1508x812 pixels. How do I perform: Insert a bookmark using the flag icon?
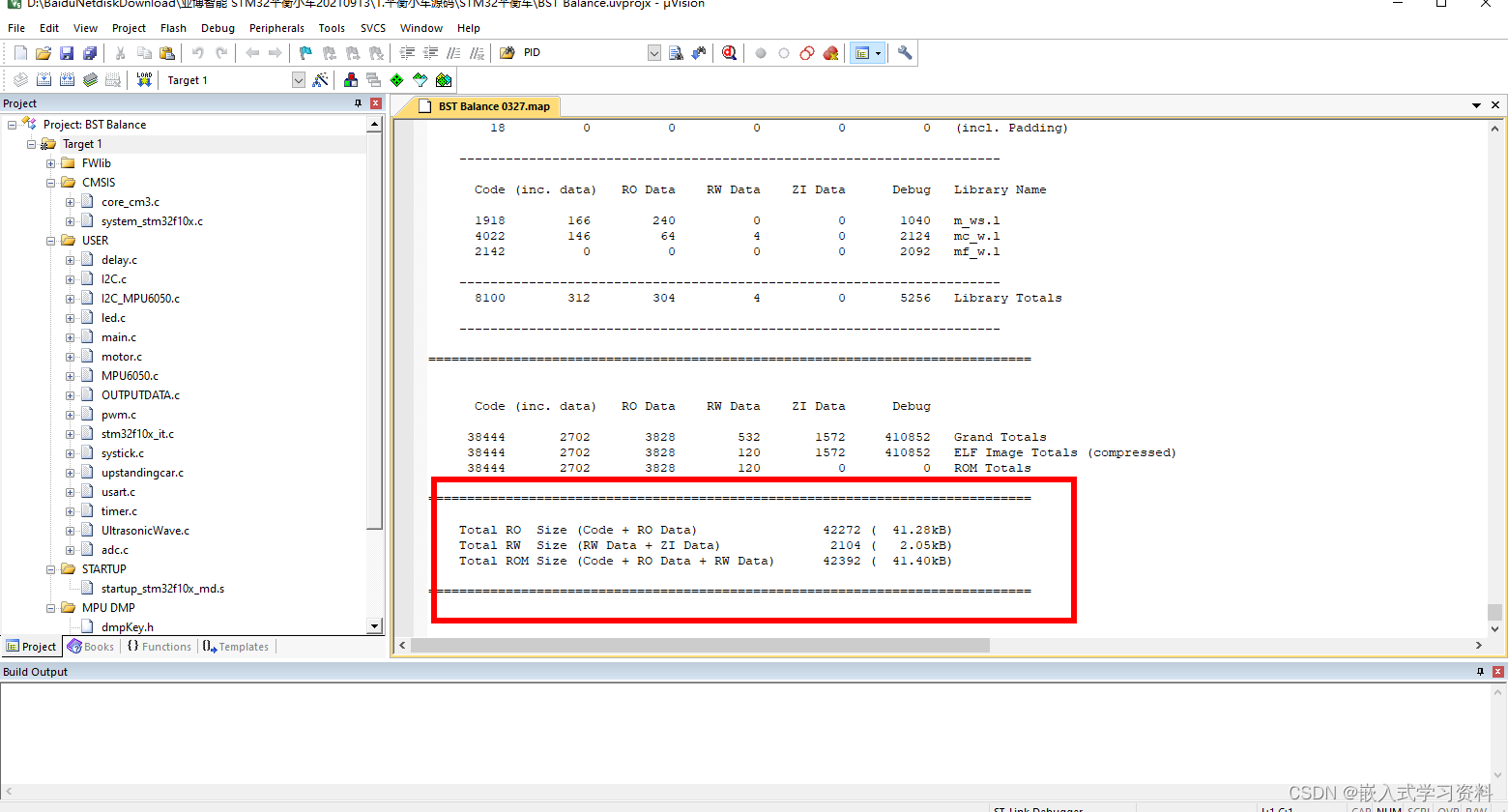click(x=304, y=52)
